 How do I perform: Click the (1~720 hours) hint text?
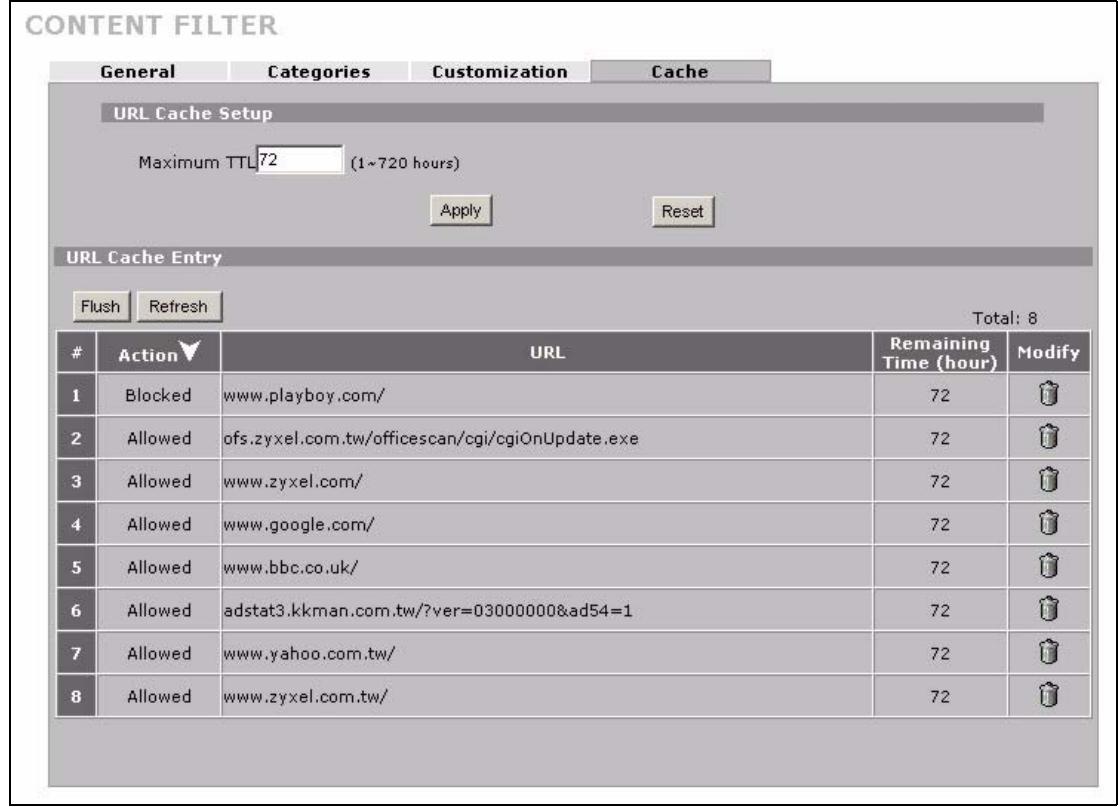(x=405, y=163)
